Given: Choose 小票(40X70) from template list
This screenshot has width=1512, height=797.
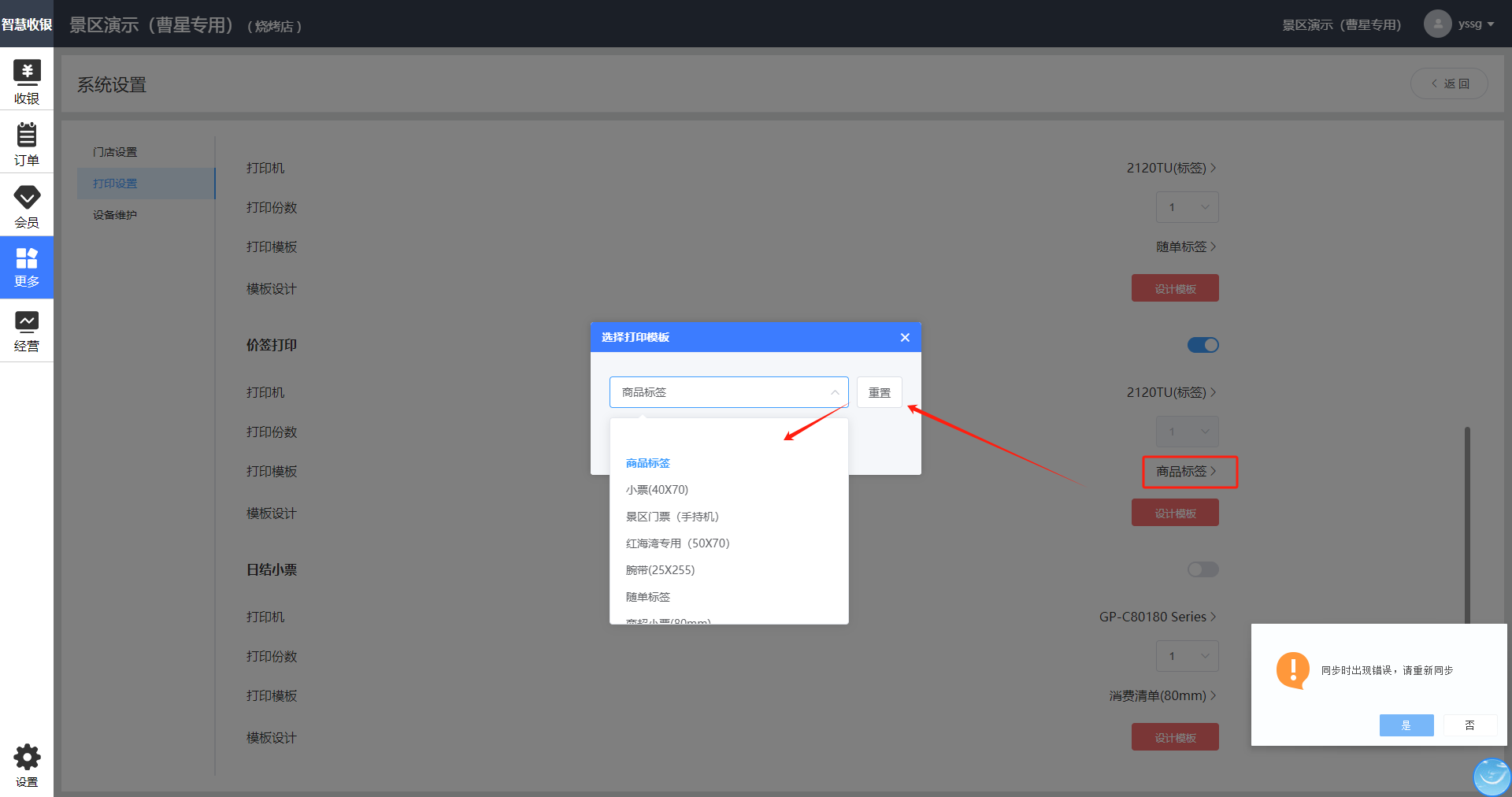Looking at the screenshot, I should click(657, 490).
